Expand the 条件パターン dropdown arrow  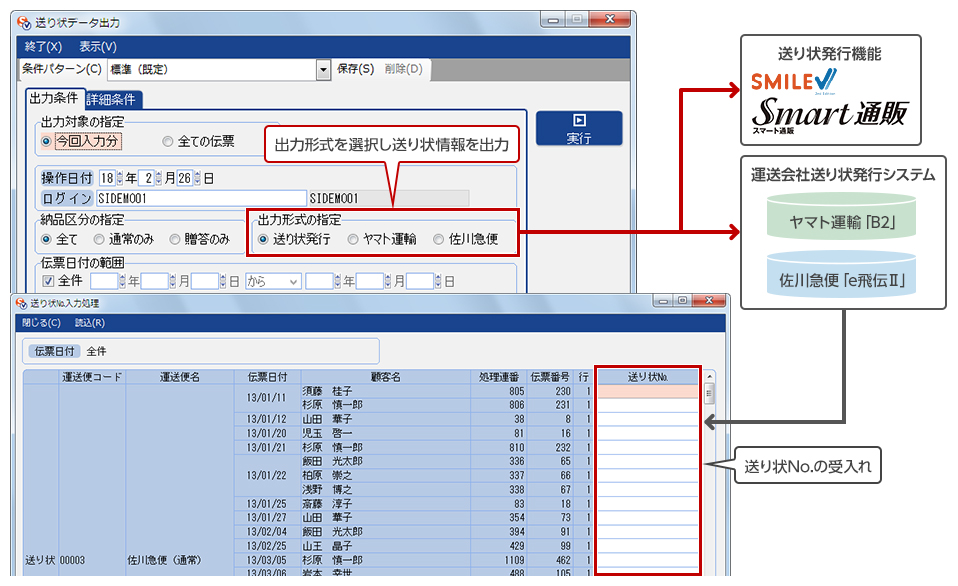pos(323,70)
